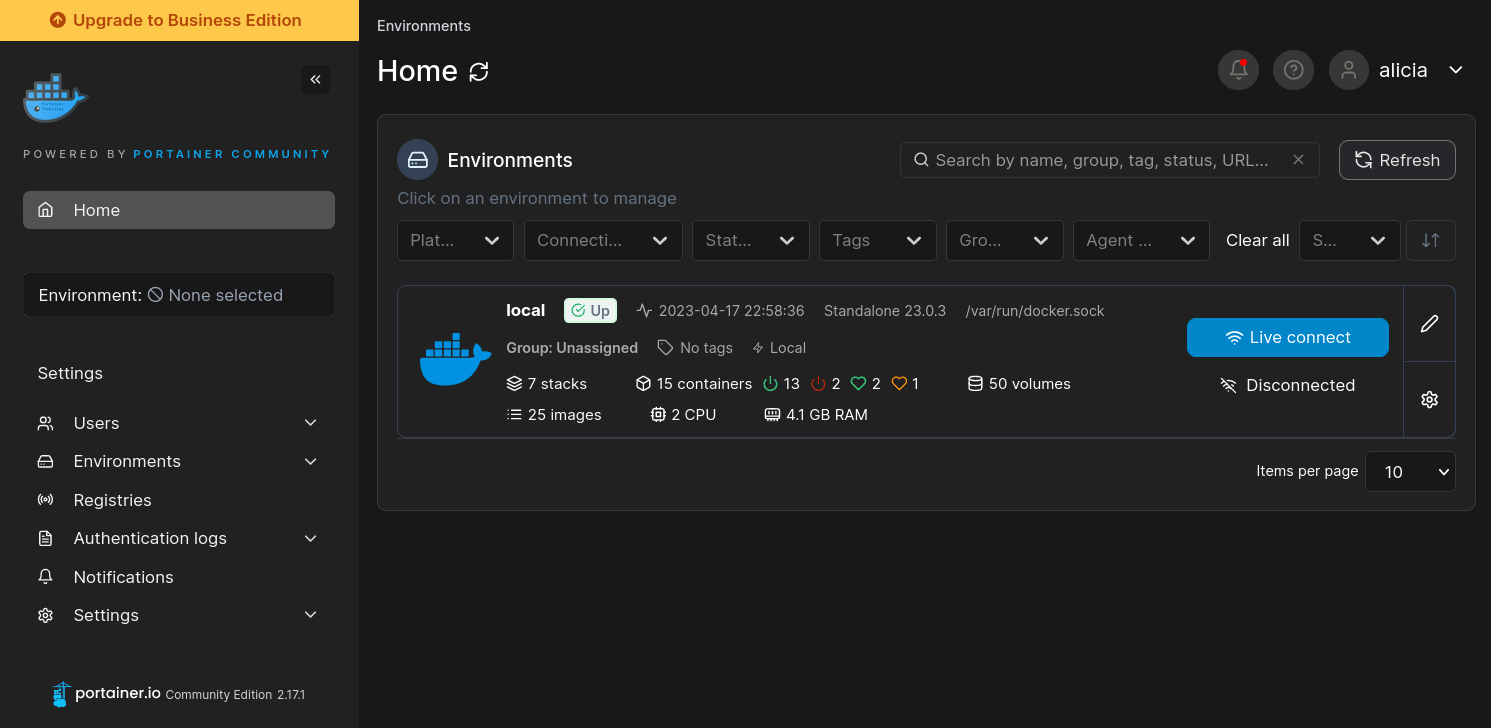
Task: Open the help question-mark icon
Action: click(1293, 70)
